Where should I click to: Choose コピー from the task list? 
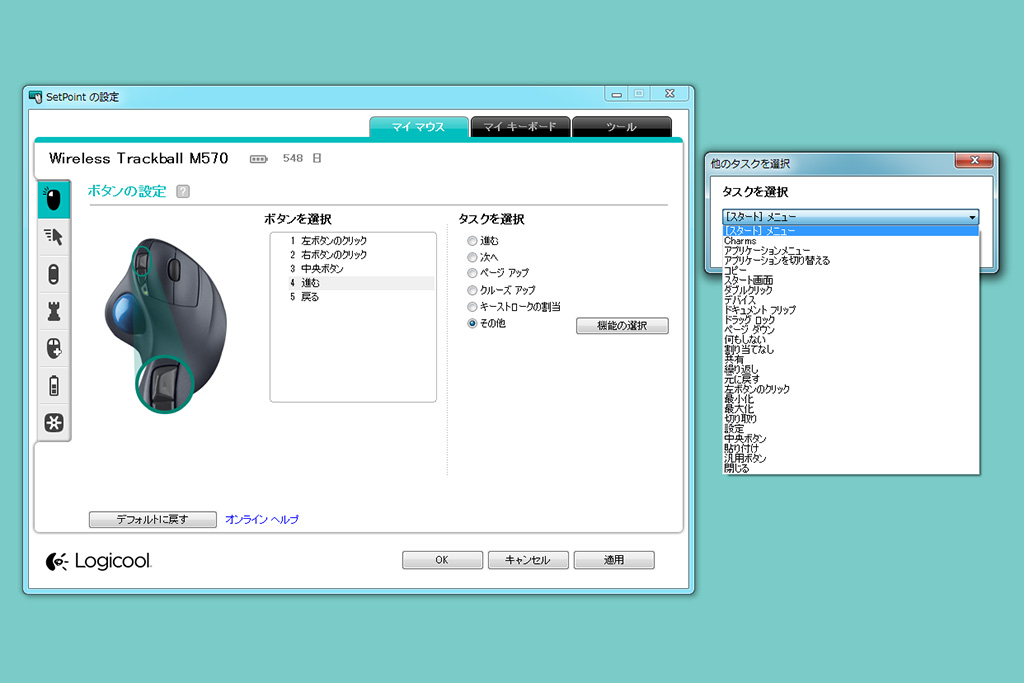[x=851, y=270]
